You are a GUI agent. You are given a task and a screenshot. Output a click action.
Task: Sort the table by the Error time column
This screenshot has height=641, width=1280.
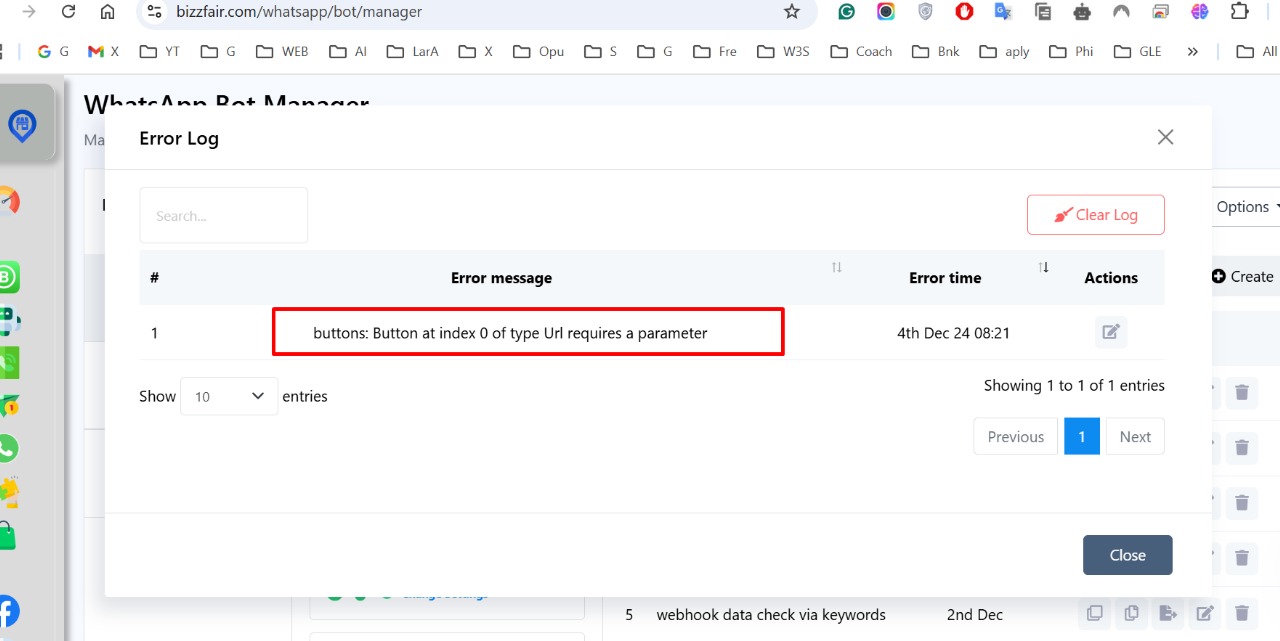coord(1043,267)
